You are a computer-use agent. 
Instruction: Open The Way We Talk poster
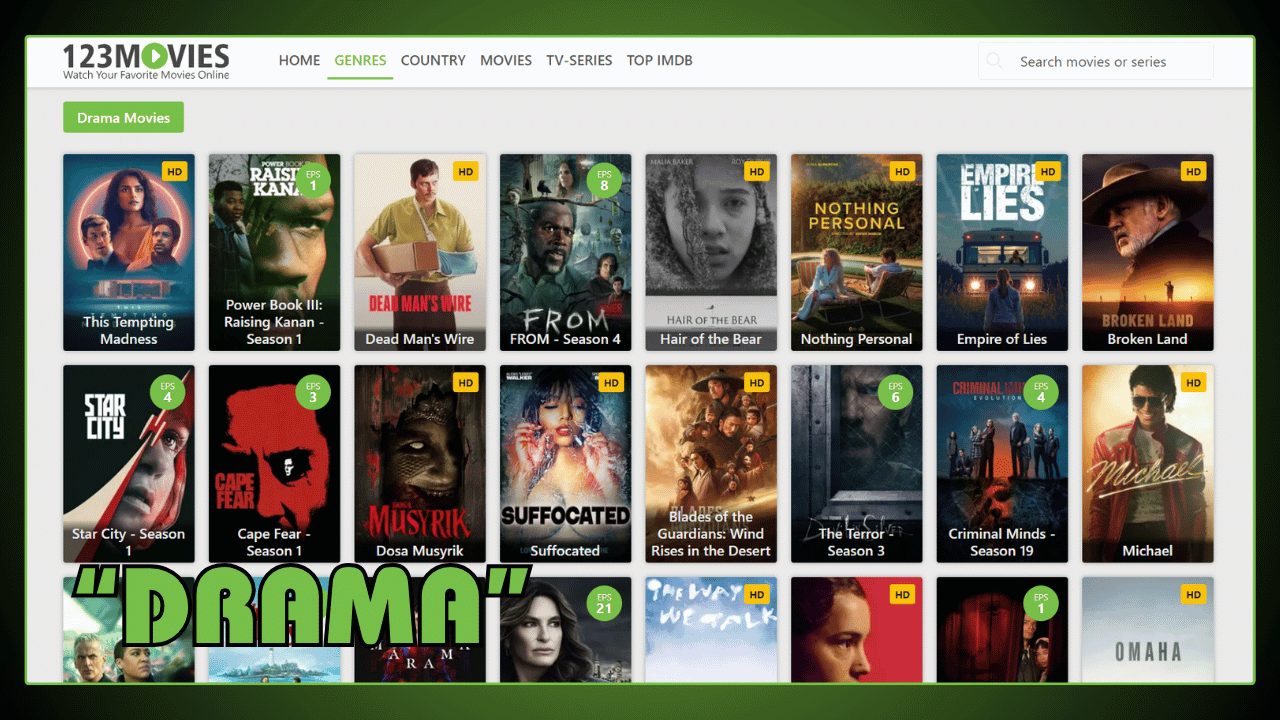(711, 630)
